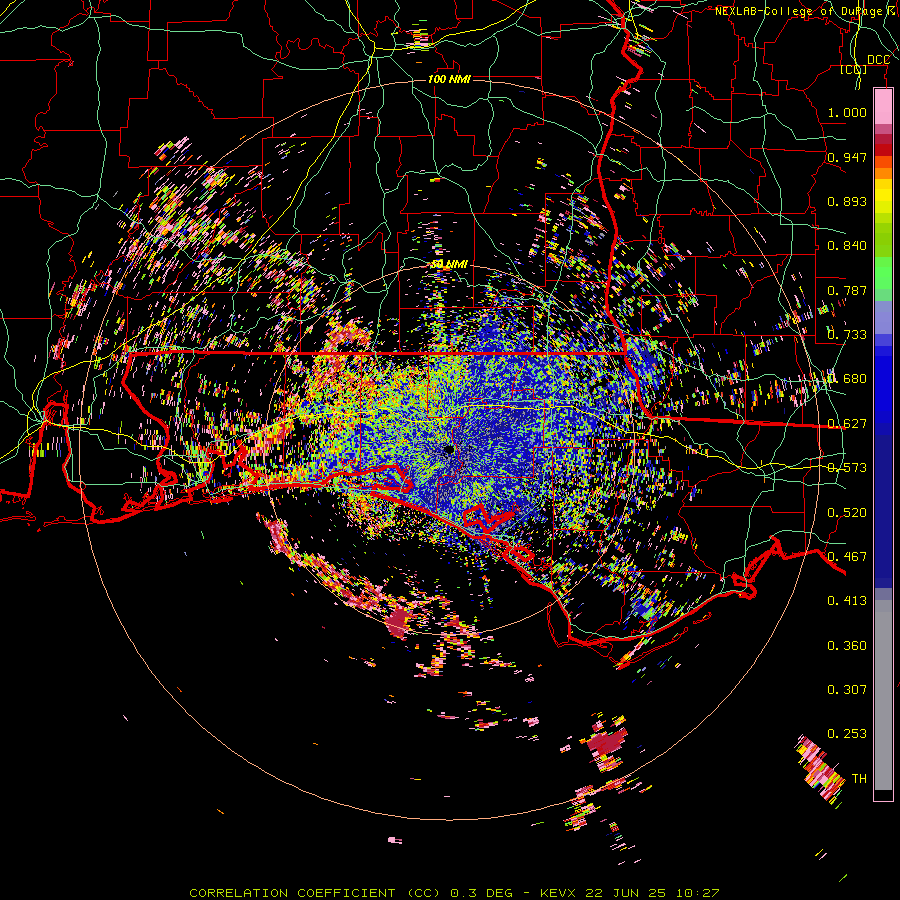Click the 0.520 legend value
This screenshot has width=900, height=900.
coord(847,513)
